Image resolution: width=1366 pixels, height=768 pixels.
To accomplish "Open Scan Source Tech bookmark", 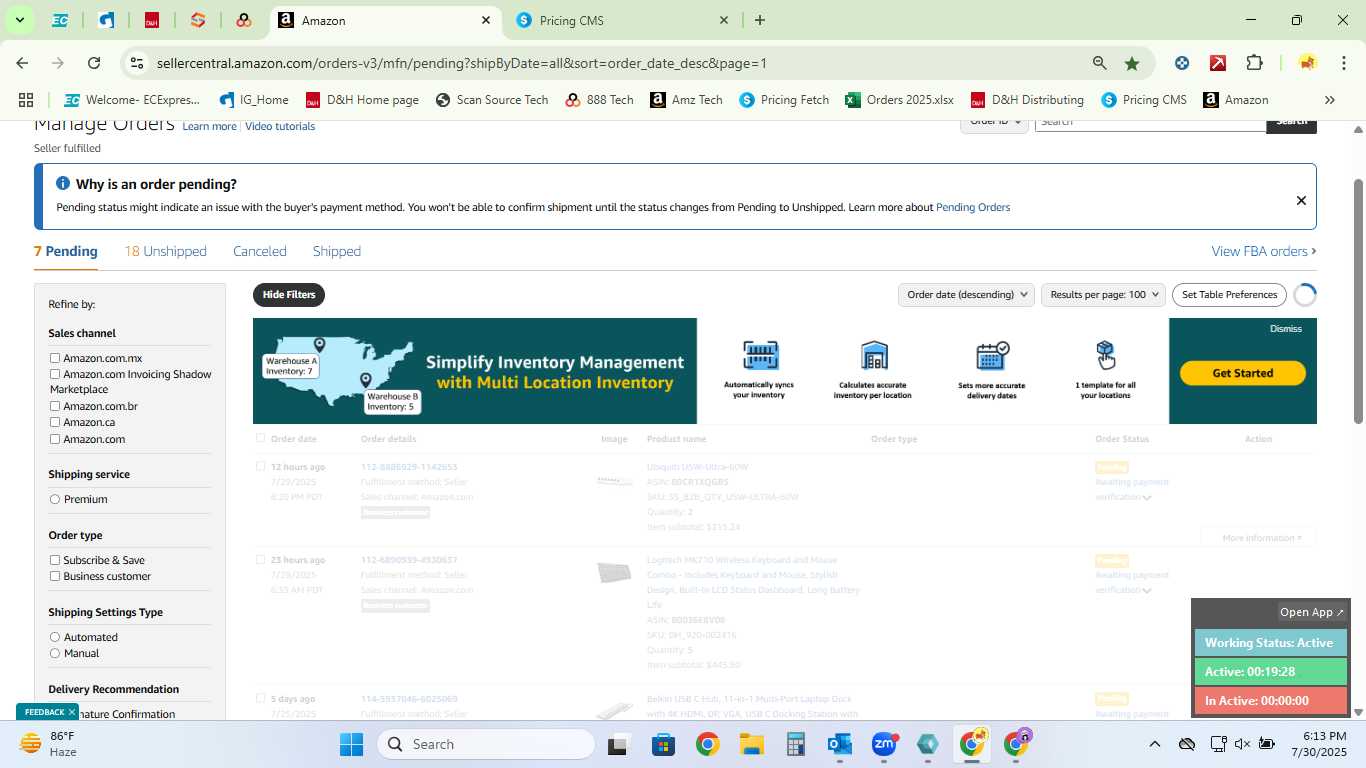I will (492, 100).
